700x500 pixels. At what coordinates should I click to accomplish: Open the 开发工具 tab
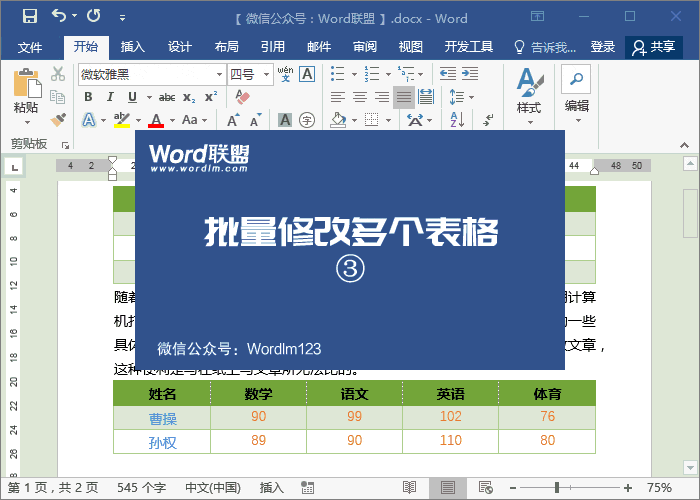(x=468, y=46)
